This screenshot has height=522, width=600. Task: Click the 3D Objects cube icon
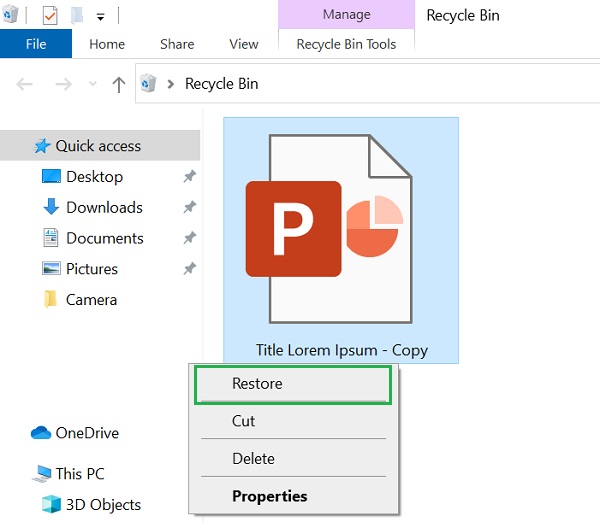(51, 504)
